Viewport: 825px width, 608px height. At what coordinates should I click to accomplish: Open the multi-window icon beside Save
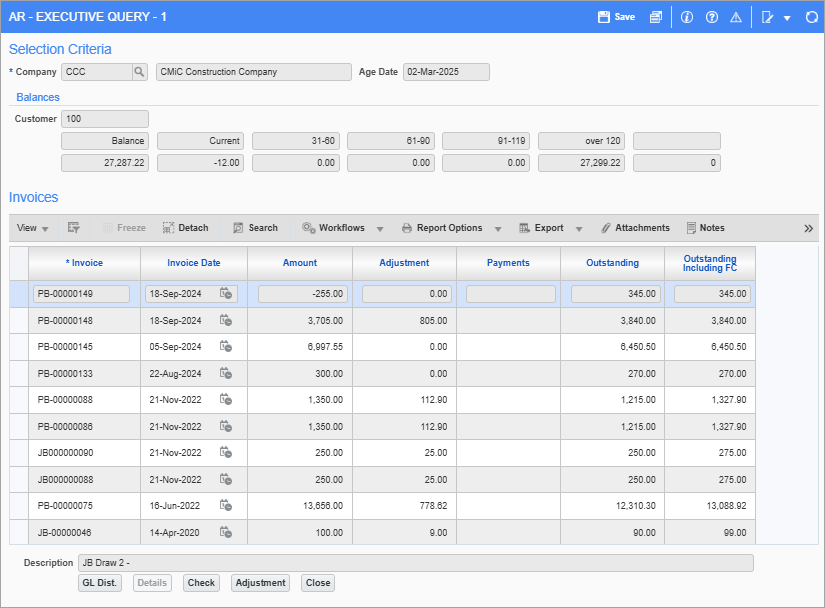click(656, 17)
